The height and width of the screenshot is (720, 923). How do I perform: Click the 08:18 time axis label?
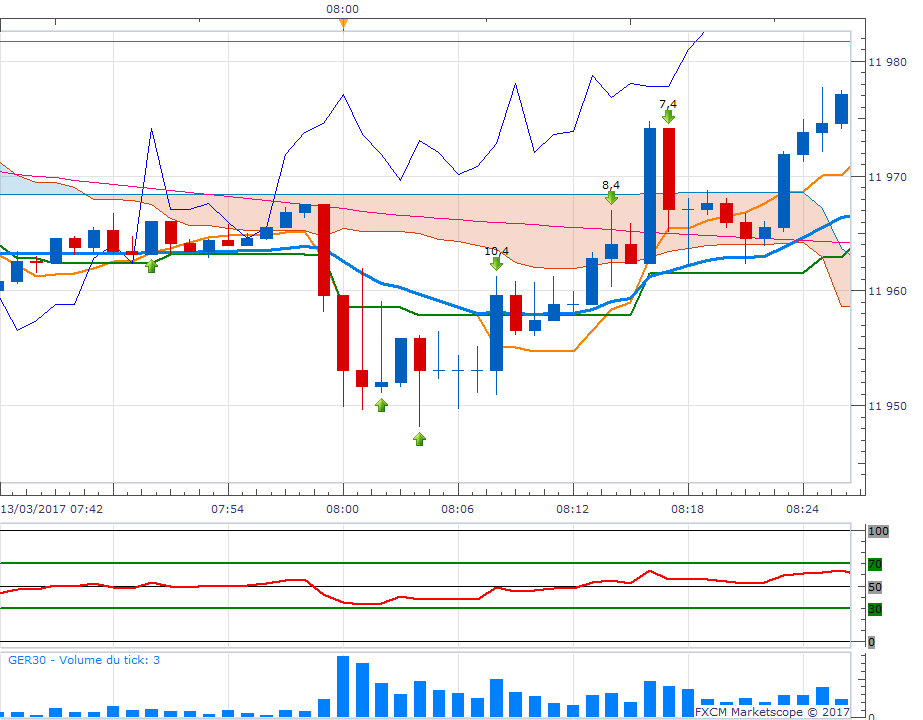coord(688,509)
